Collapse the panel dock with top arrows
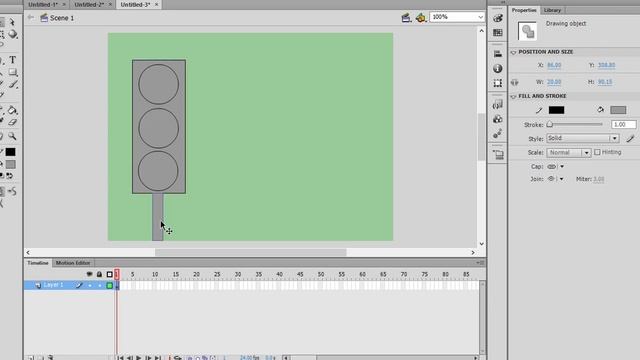The image size is (640, 360). coord(503,2)
